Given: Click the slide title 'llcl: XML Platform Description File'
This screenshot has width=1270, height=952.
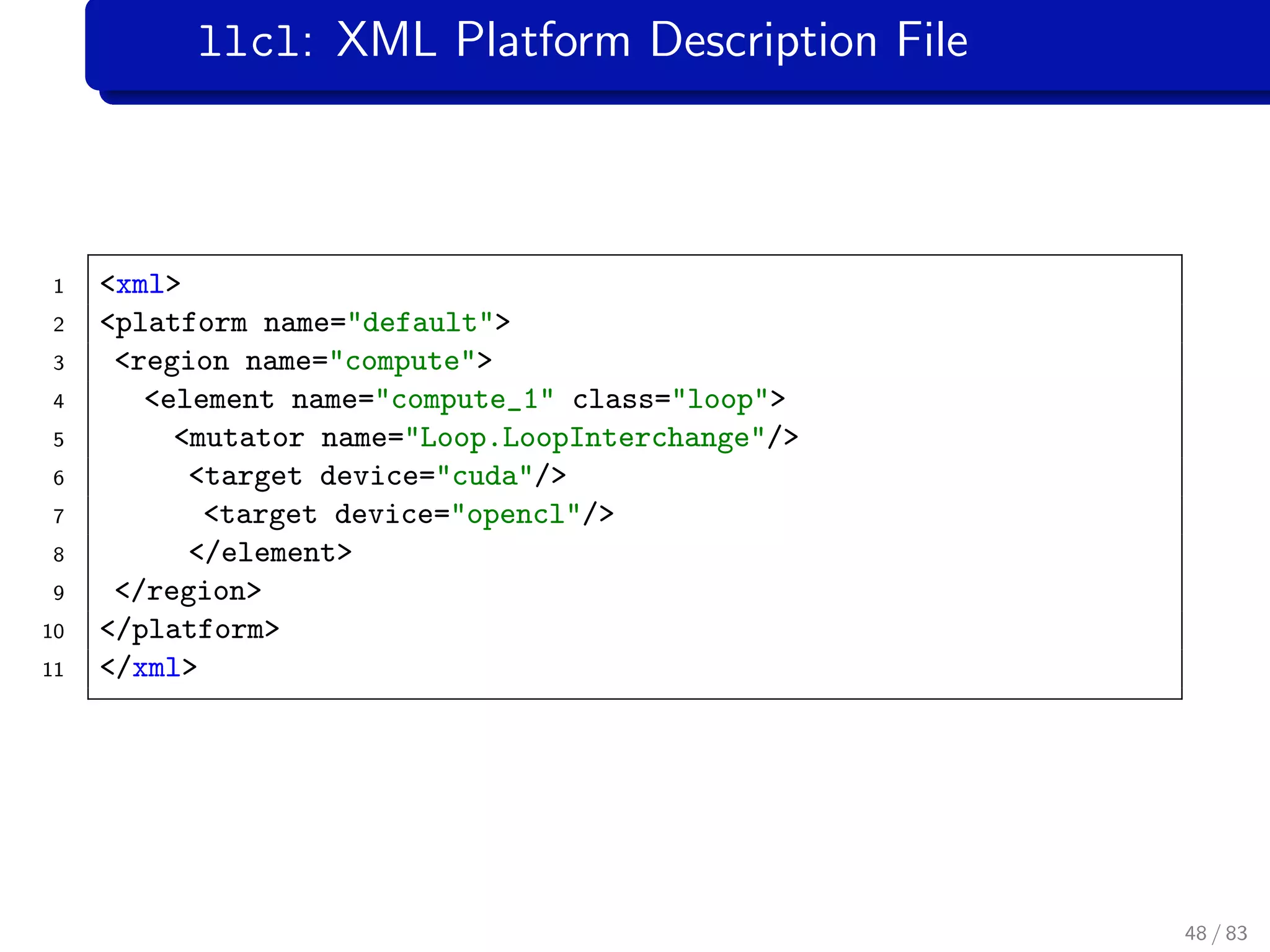Looking at the screenshot, I should 583,41.
